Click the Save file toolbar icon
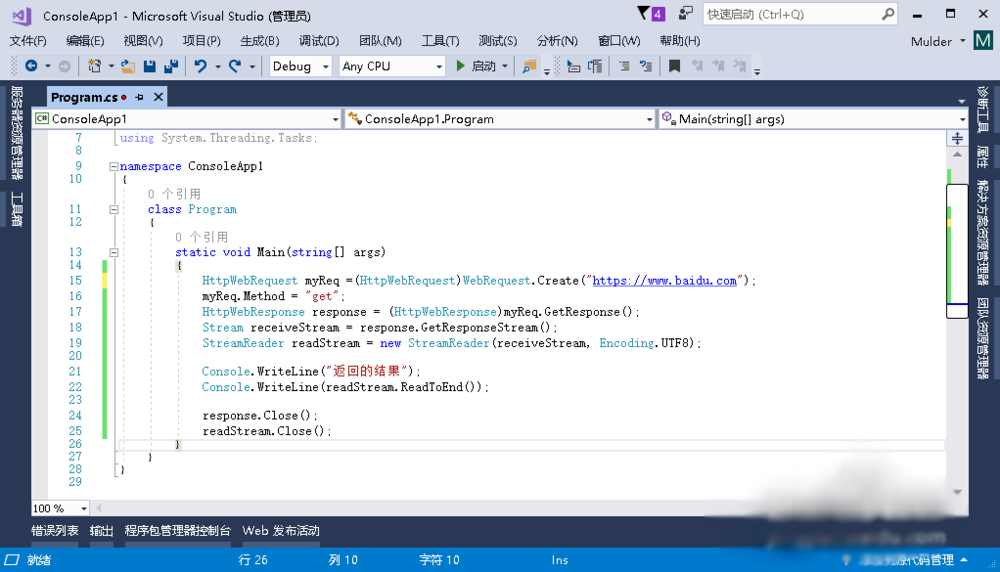The height and width of the screenshot is (572, 1000). click(x=149, y=66)
